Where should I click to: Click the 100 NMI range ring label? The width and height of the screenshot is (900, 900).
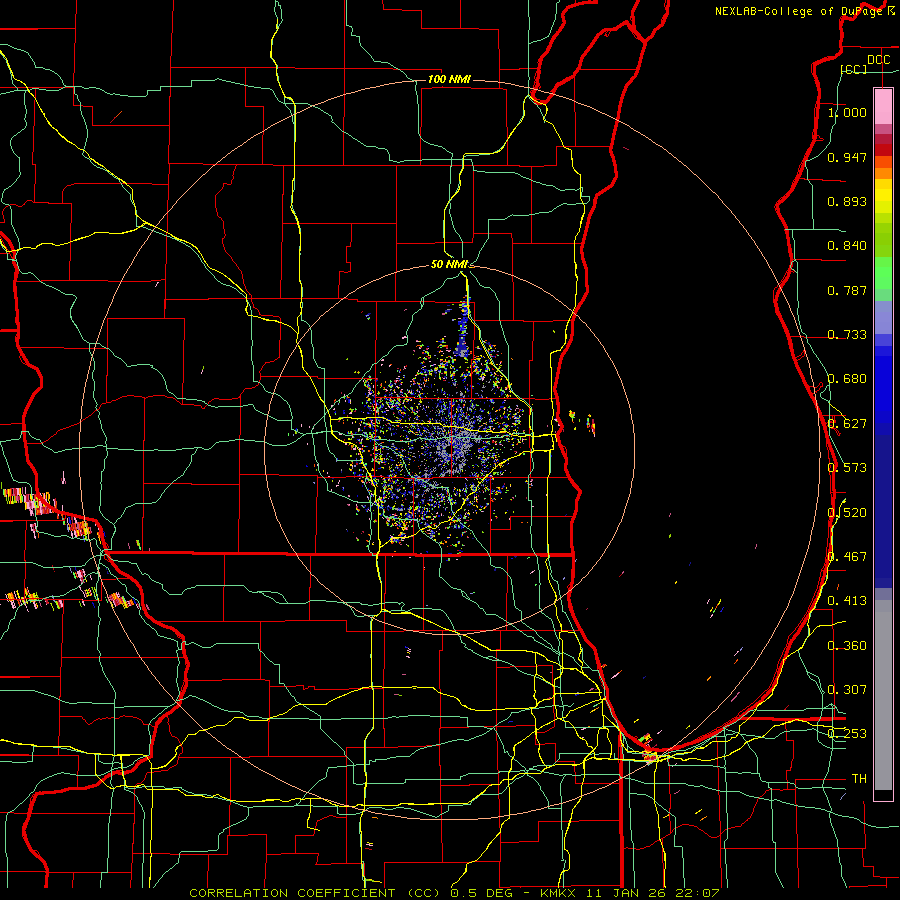point(449,79)
